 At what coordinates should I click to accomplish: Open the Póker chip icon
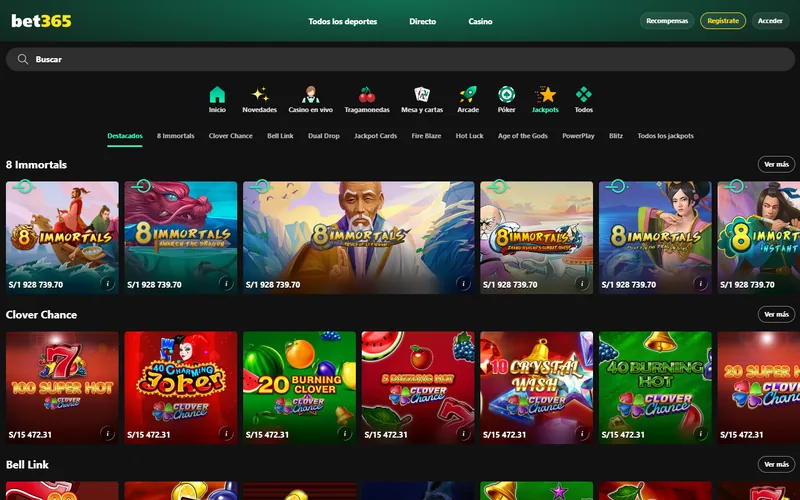point(506,95)
